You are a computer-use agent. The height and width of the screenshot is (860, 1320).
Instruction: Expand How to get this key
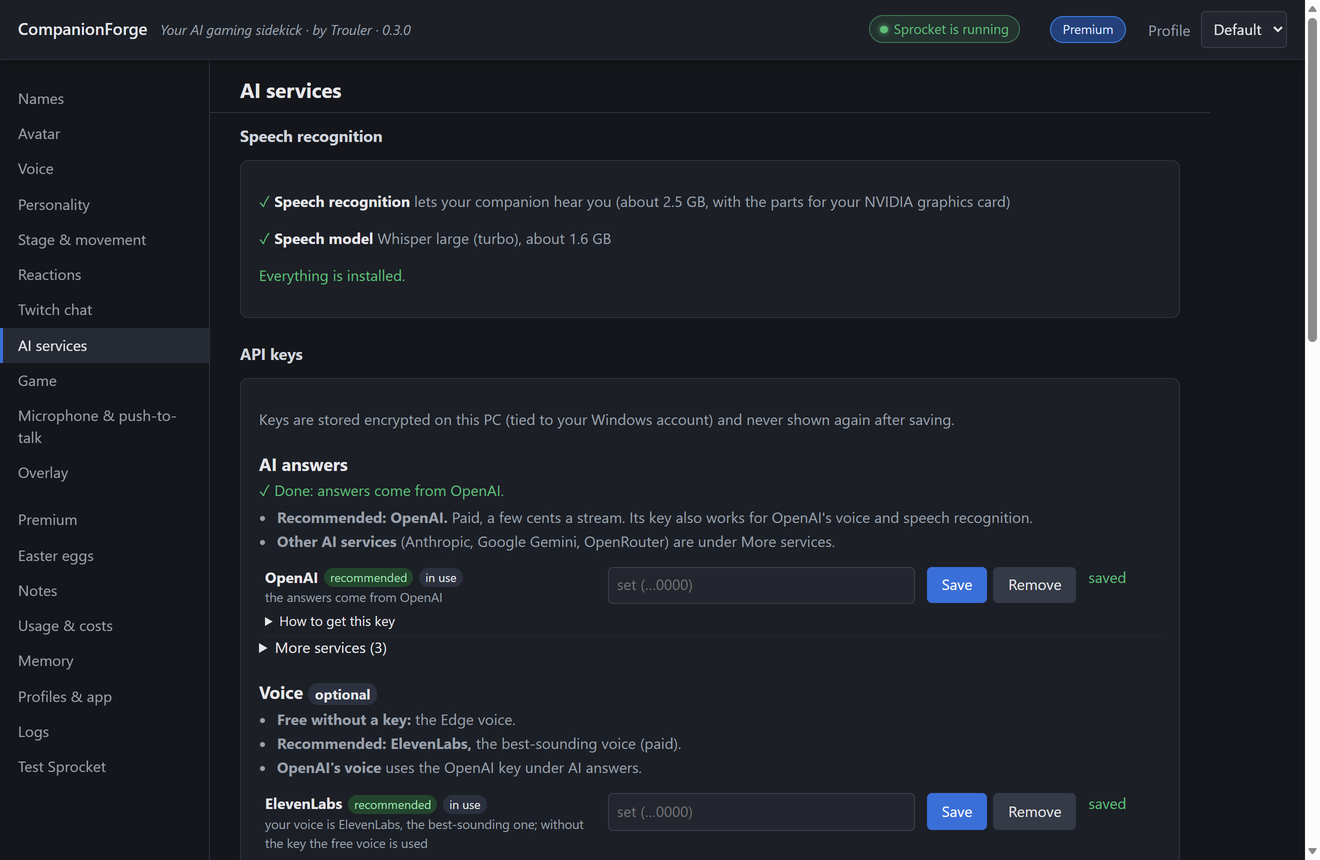point(330,621)
